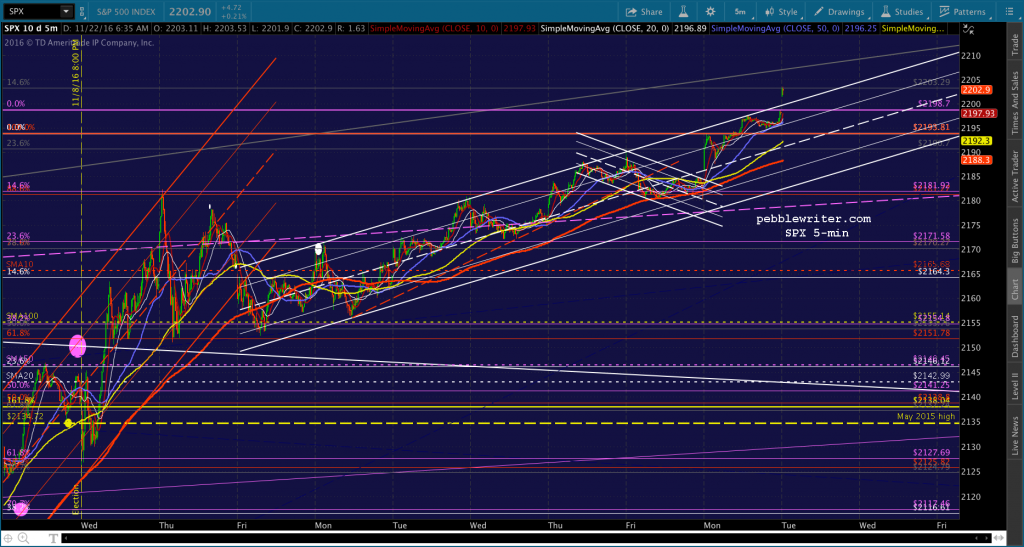The image size is (1024, 547).
Task: Click the $2164.3 level label
Action: (x=934, y=271)
